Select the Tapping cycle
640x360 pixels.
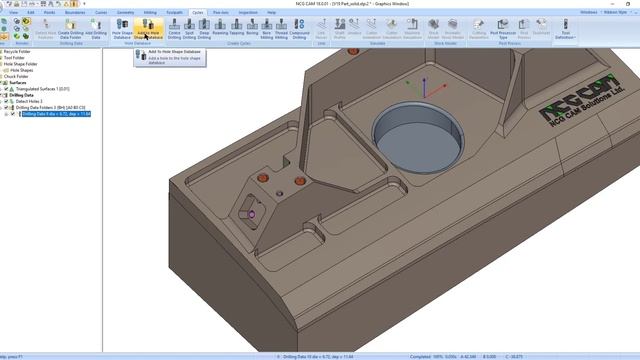click(x=236, y=27)
